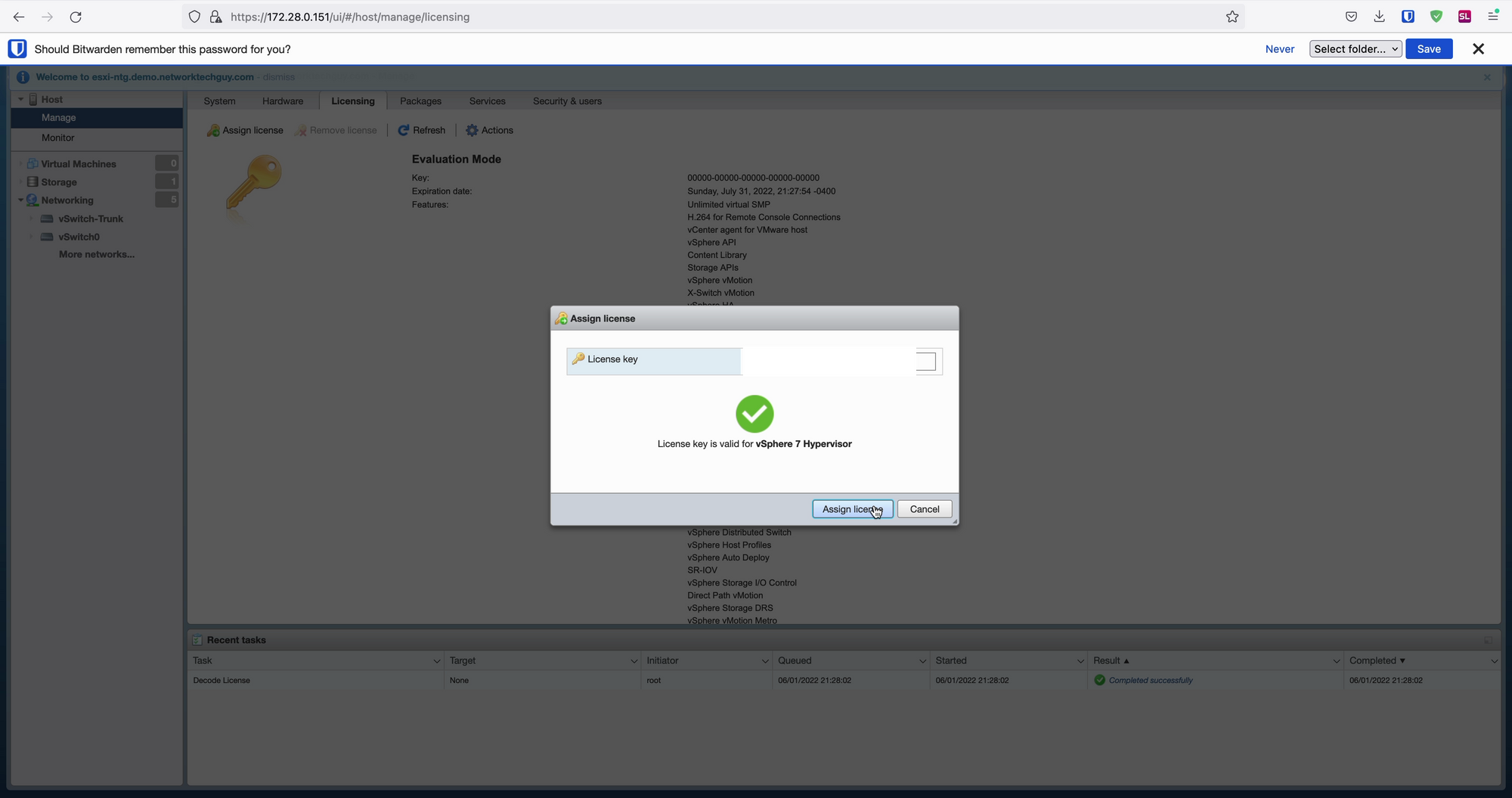Screen dimensions: 1512x798
Task: Switch to the Packages tab
Action: (420, 101)
